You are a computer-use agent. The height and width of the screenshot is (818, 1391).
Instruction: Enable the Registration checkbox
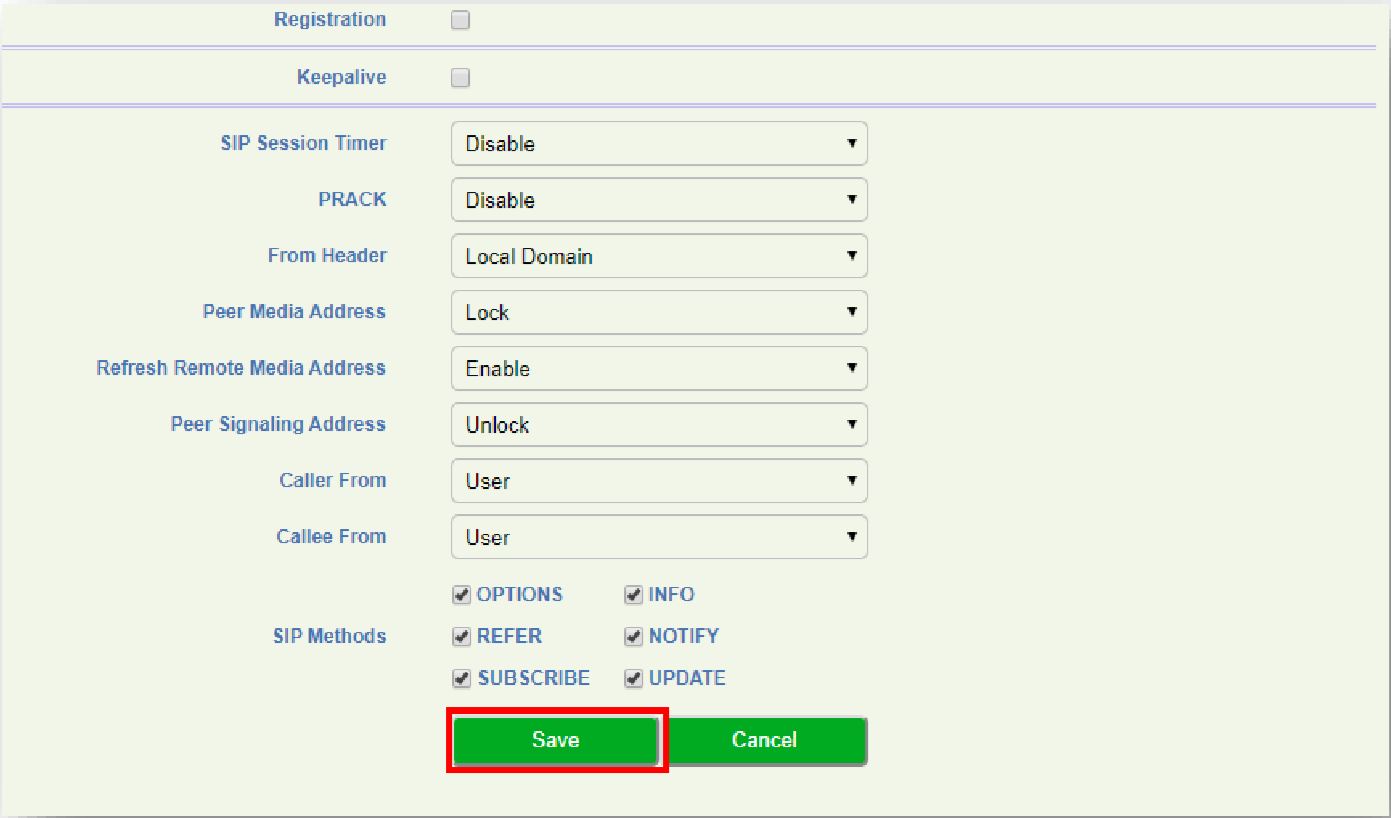coord(460,20)
